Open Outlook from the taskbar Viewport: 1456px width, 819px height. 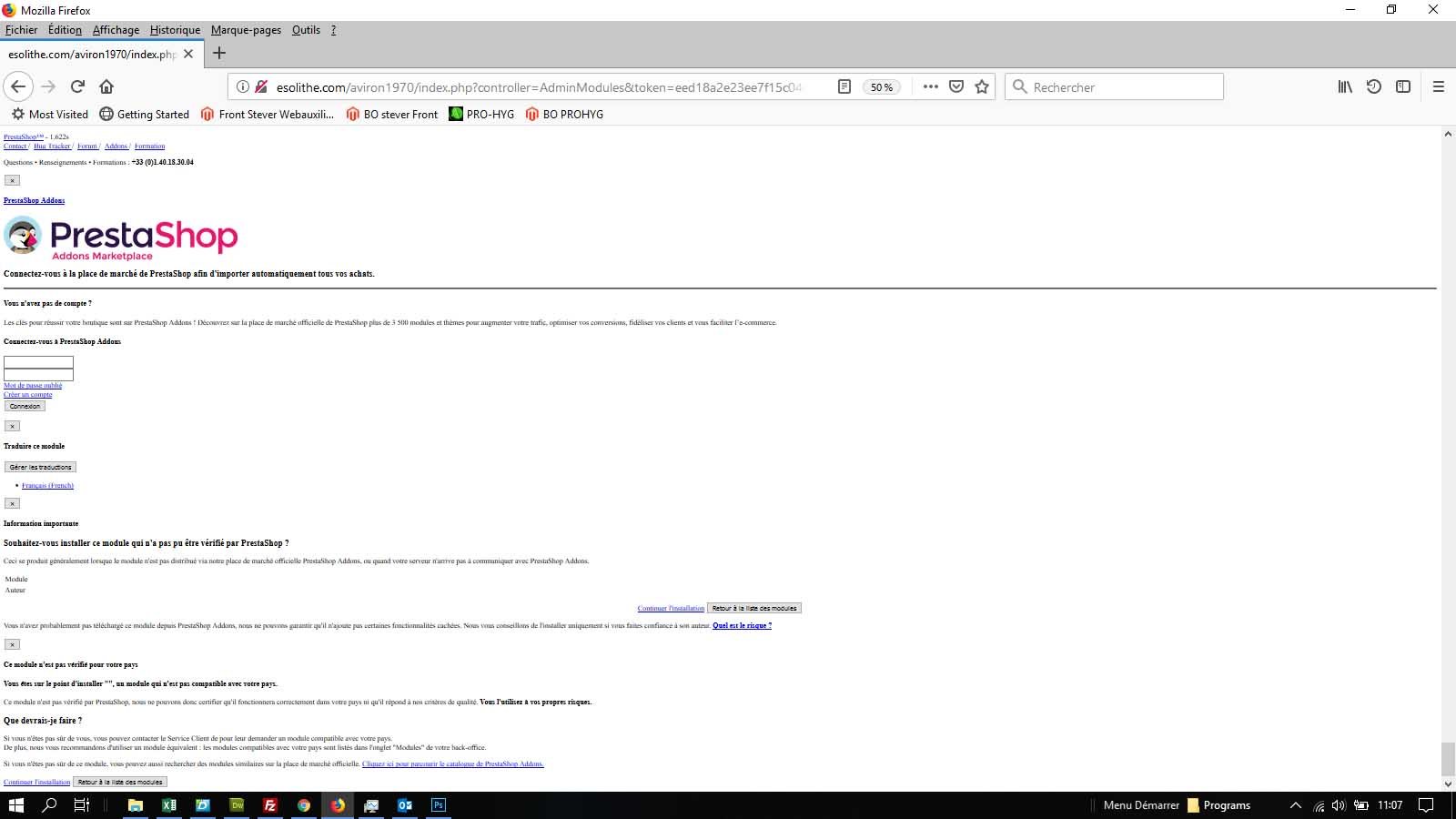pos(405,805)
